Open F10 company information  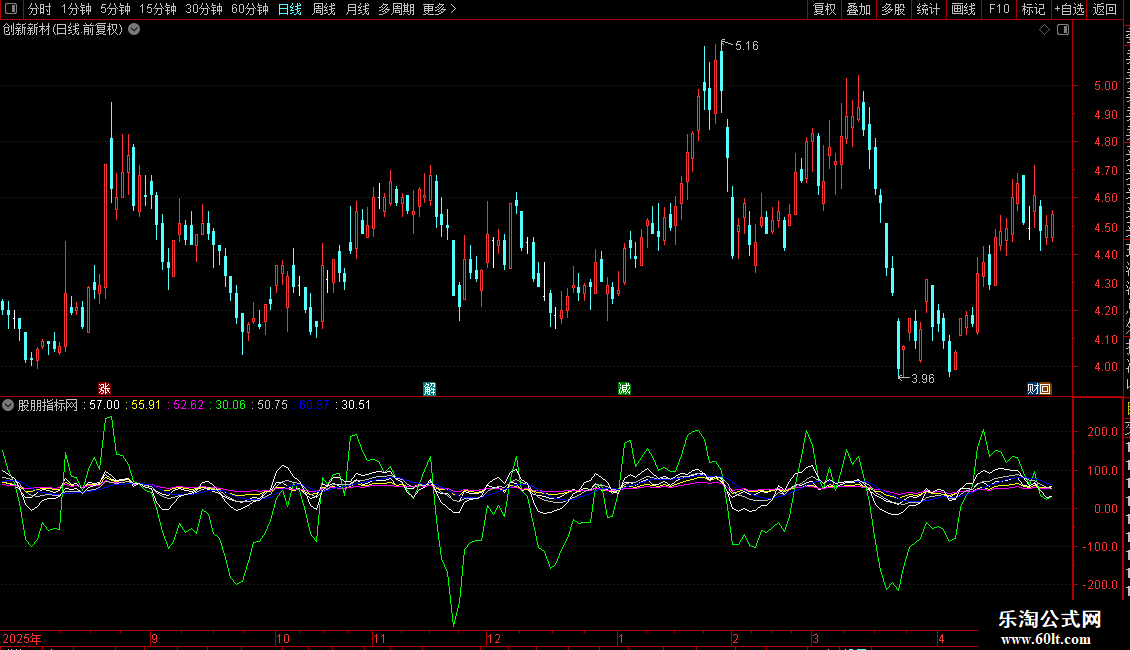tap(999, 9)
